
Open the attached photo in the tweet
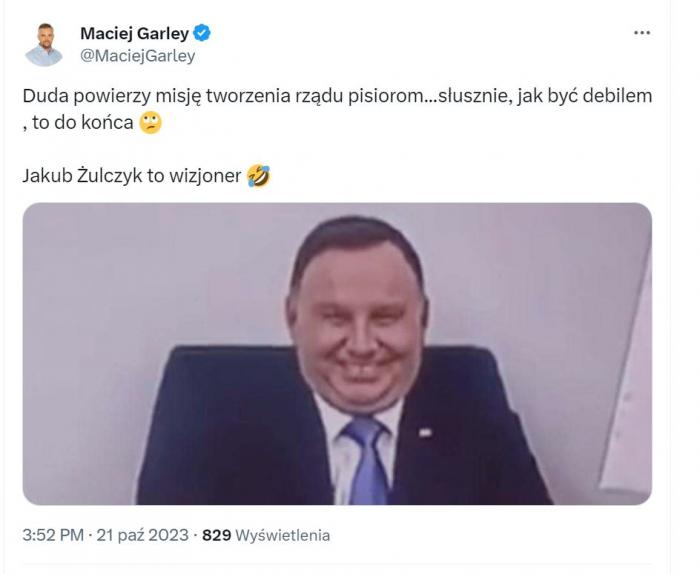[337, 354]
